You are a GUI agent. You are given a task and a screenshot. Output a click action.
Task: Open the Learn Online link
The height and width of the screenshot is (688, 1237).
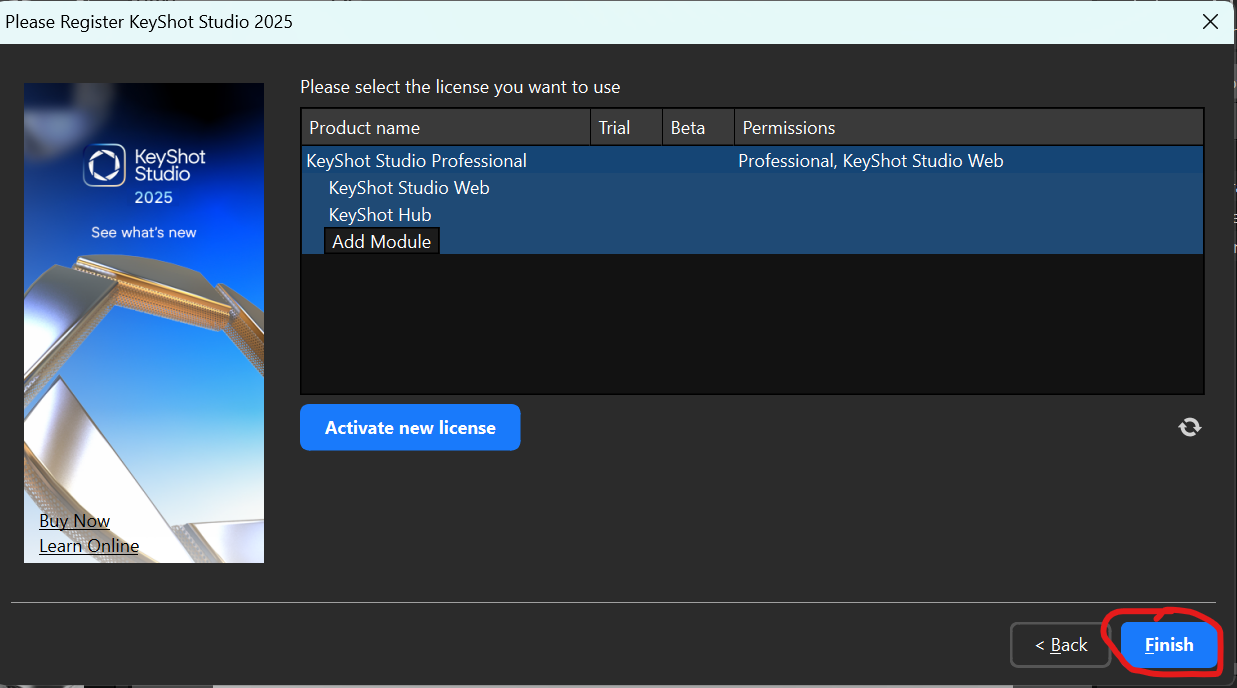[88, 545]
